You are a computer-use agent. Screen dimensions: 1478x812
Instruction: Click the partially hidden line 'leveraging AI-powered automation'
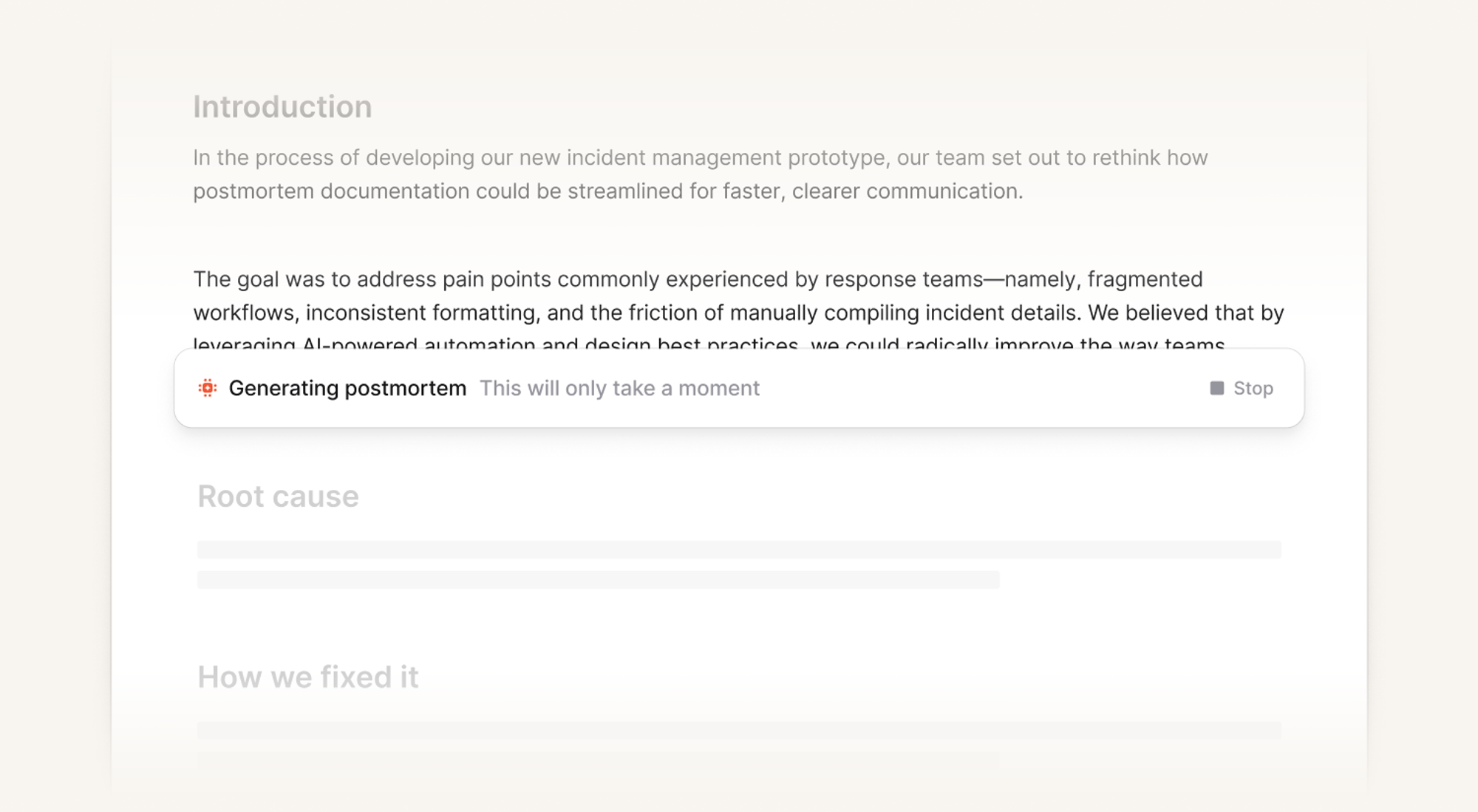[364, 343]
